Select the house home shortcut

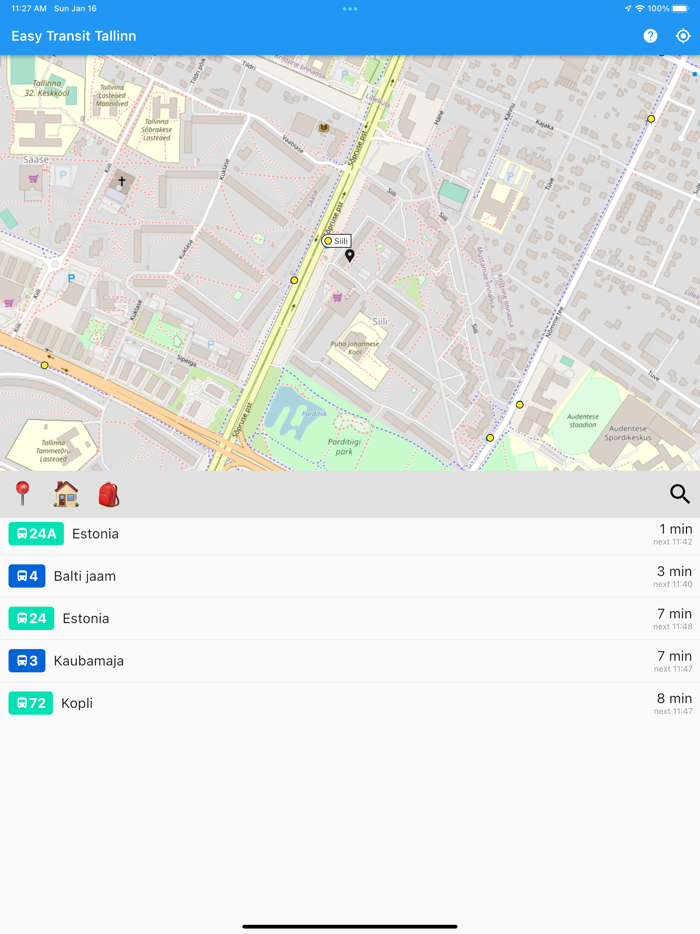(66, 494)
